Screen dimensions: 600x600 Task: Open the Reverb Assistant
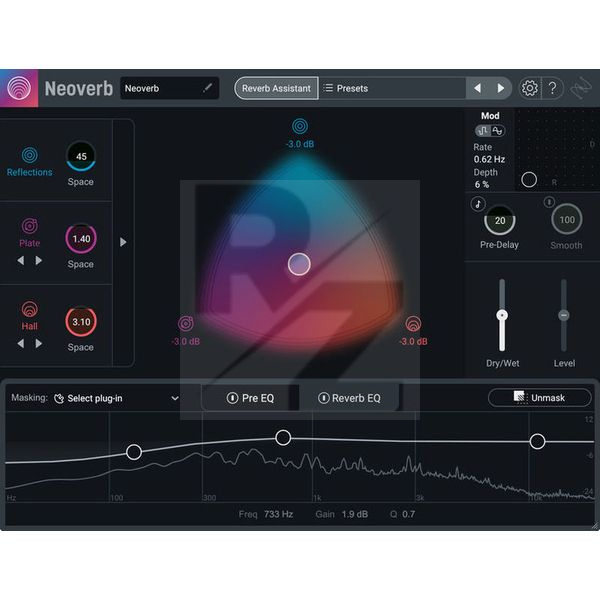[x=276, y=88]
